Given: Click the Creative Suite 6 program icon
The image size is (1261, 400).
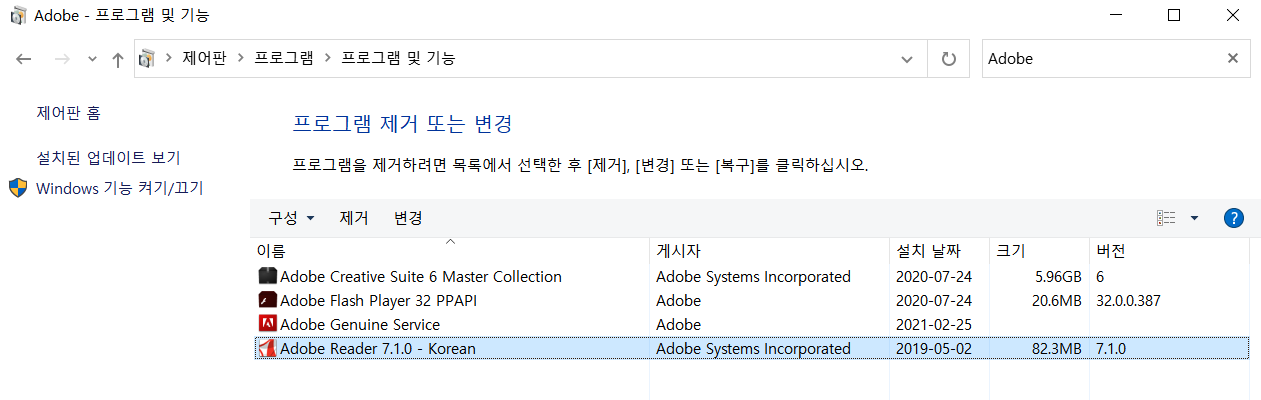Looking at the screenshot, I should click(x=267, y=276).
